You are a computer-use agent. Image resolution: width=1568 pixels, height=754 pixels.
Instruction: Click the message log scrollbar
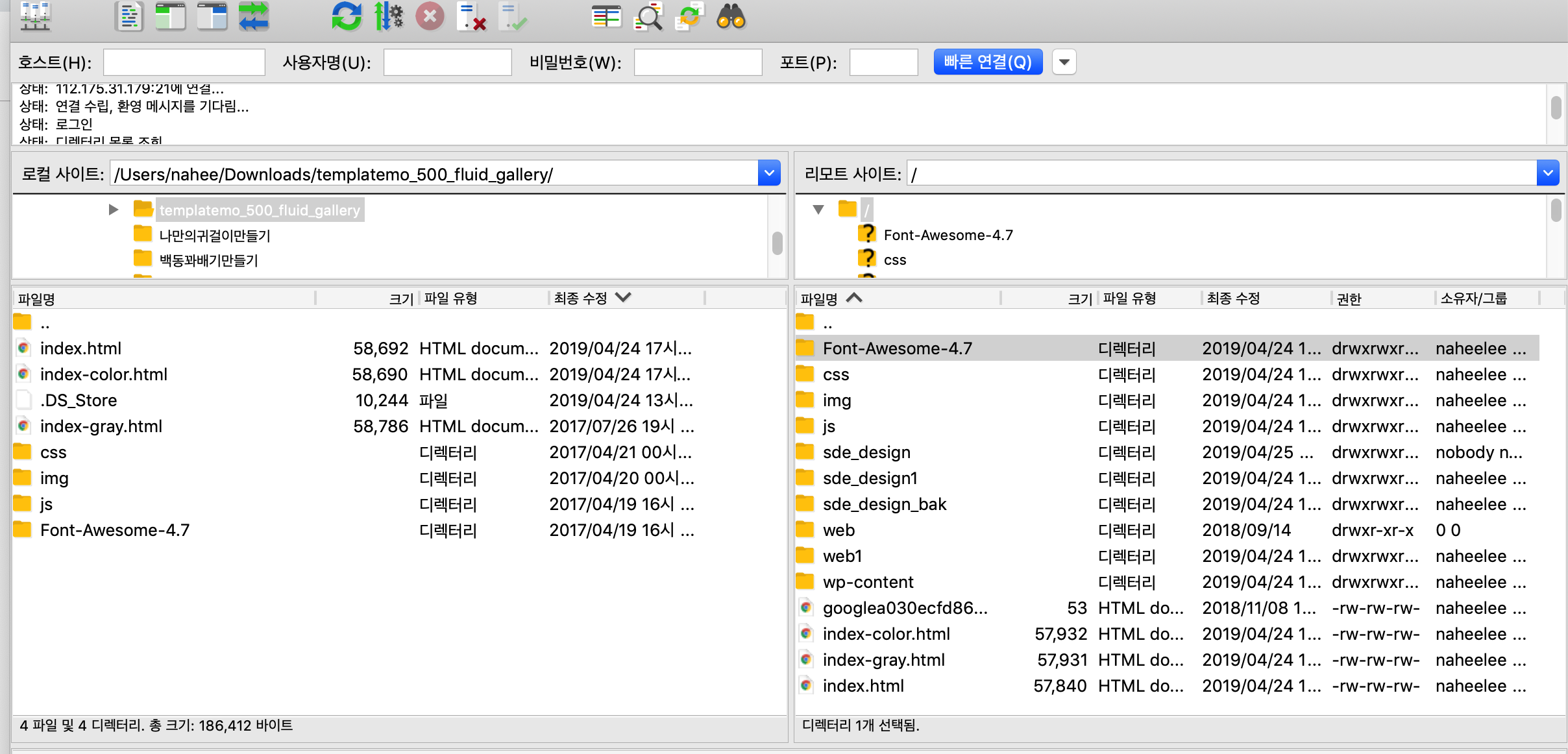[x=1556, y=108]
